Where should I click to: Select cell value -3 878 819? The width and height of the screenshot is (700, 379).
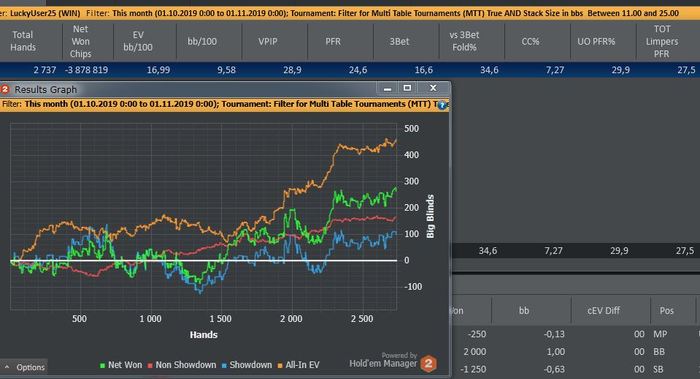pos(87,70)
